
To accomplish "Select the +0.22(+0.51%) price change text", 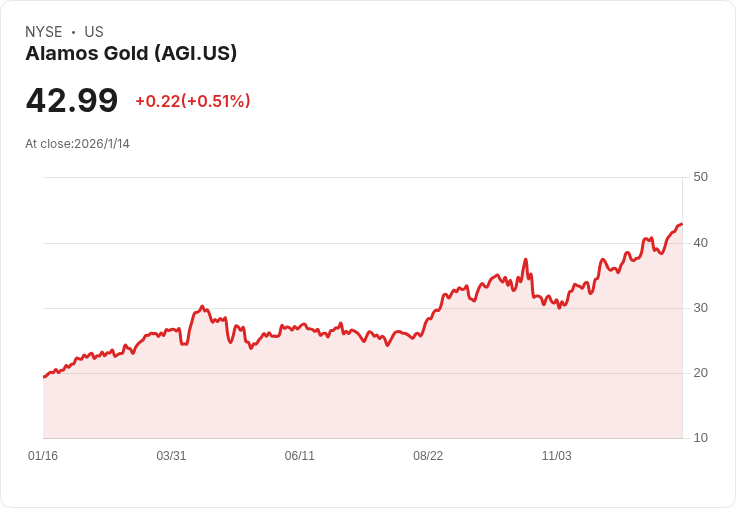I will pyautogui.click(x=193, y=101).
